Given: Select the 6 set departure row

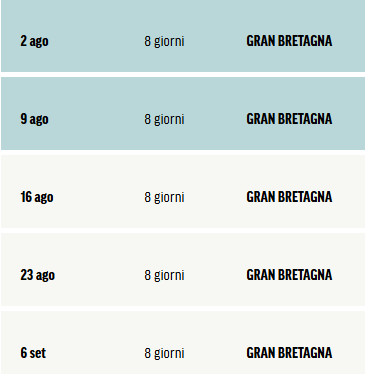Looking at the screenshot, I should (x=183, y=343).
